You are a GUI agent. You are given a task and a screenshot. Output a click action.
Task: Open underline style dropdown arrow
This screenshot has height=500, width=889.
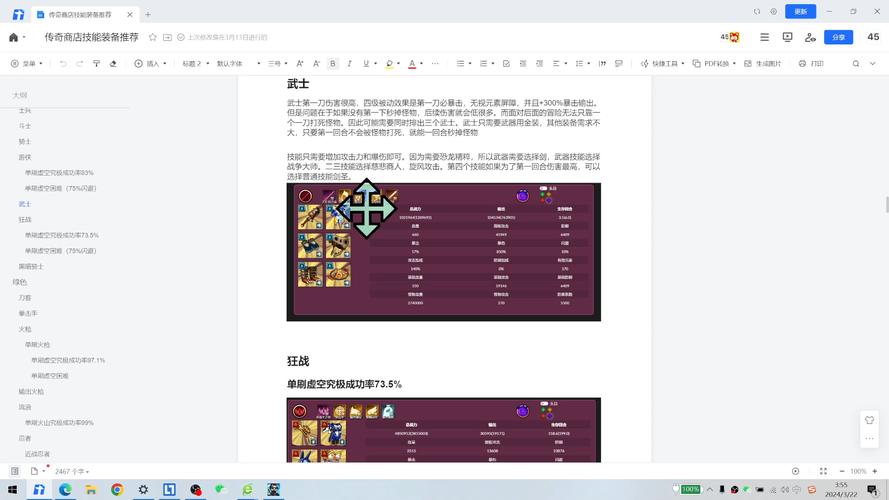375,63
